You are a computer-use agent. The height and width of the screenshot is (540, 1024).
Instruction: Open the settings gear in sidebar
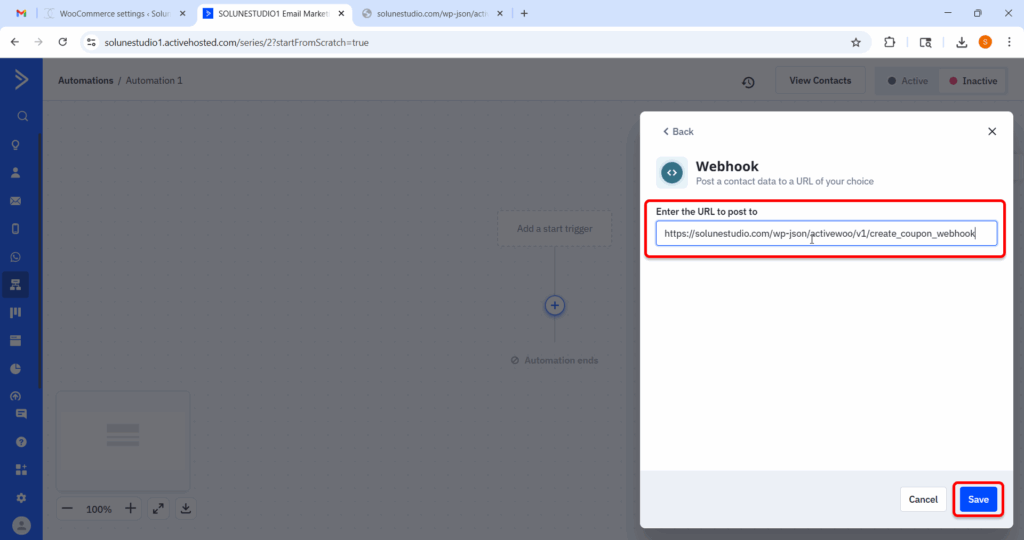(x=21, y=498)
